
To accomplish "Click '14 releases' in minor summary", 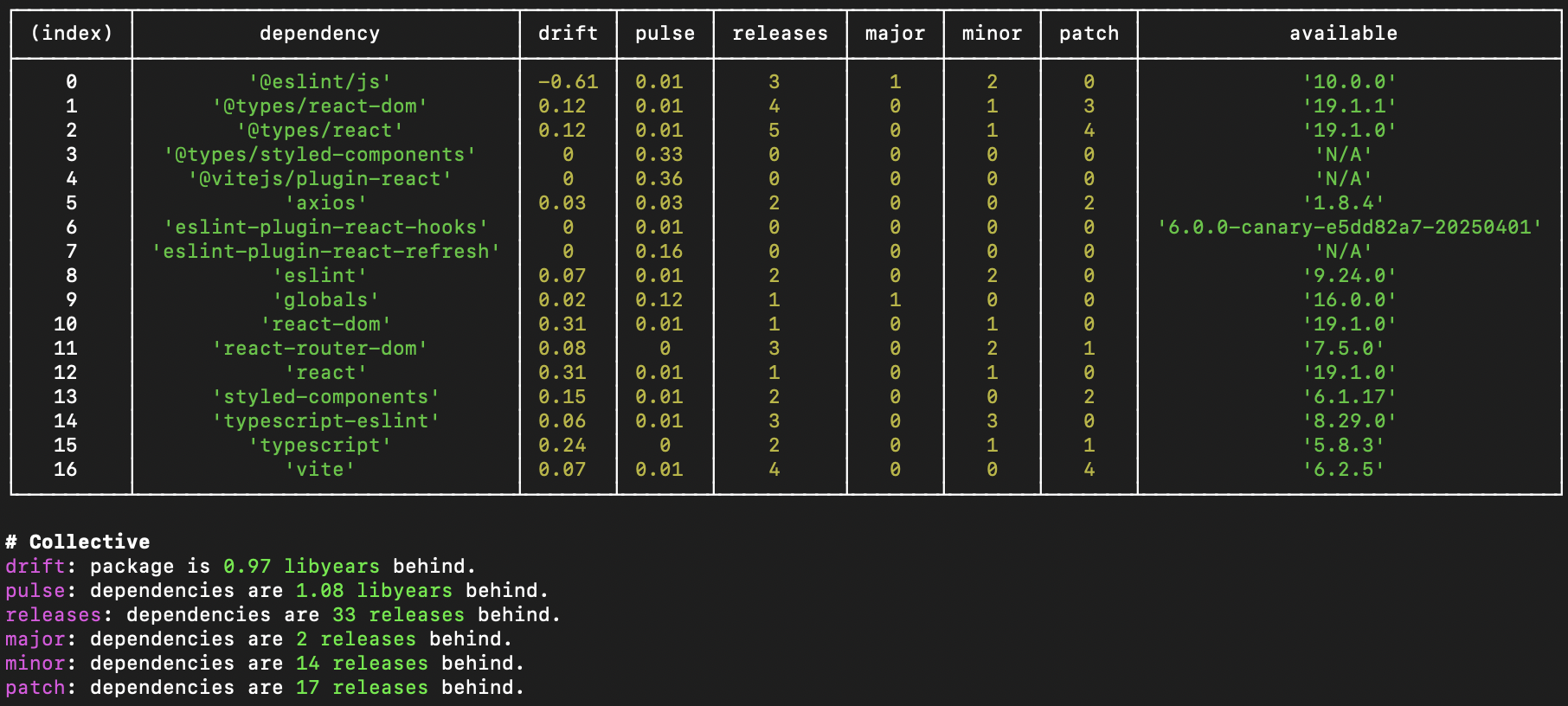I will [362, 664].
